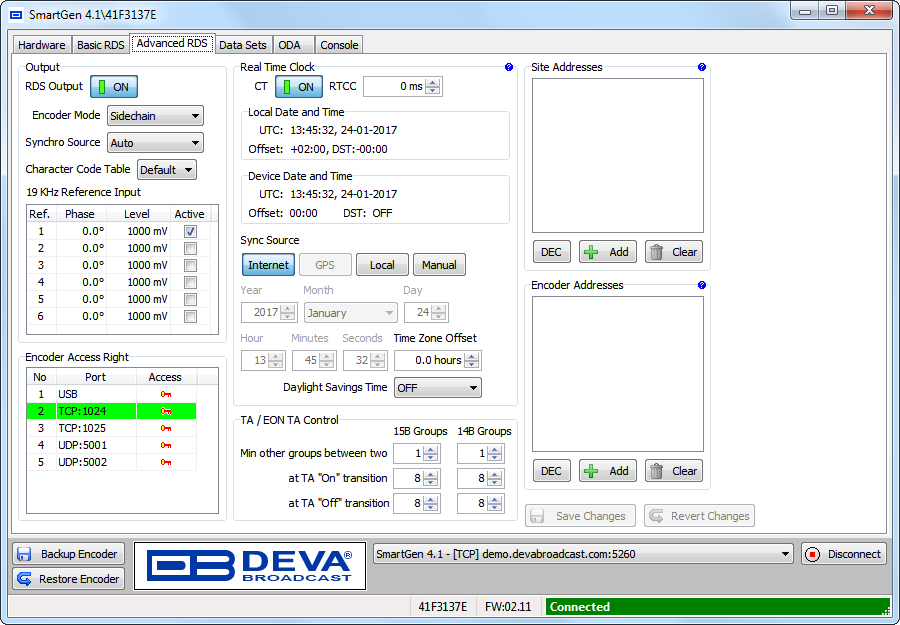Click inside Encoder Addresses list box
Screen dimensions: 900x625
(618, 374)
